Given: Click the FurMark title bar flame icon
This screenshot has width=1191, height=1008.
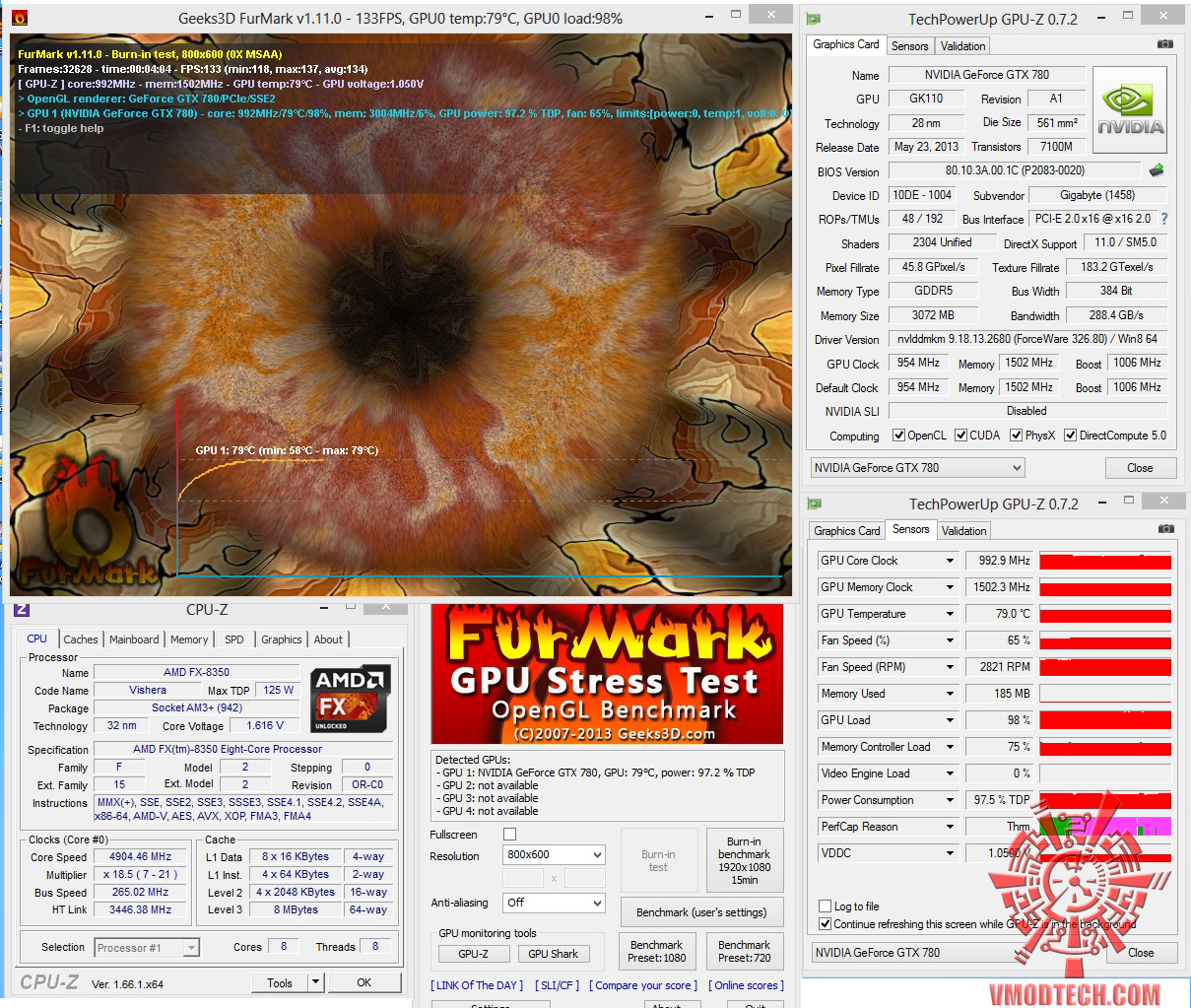Looking at the screenshot, I should click(x=20, y=18).
